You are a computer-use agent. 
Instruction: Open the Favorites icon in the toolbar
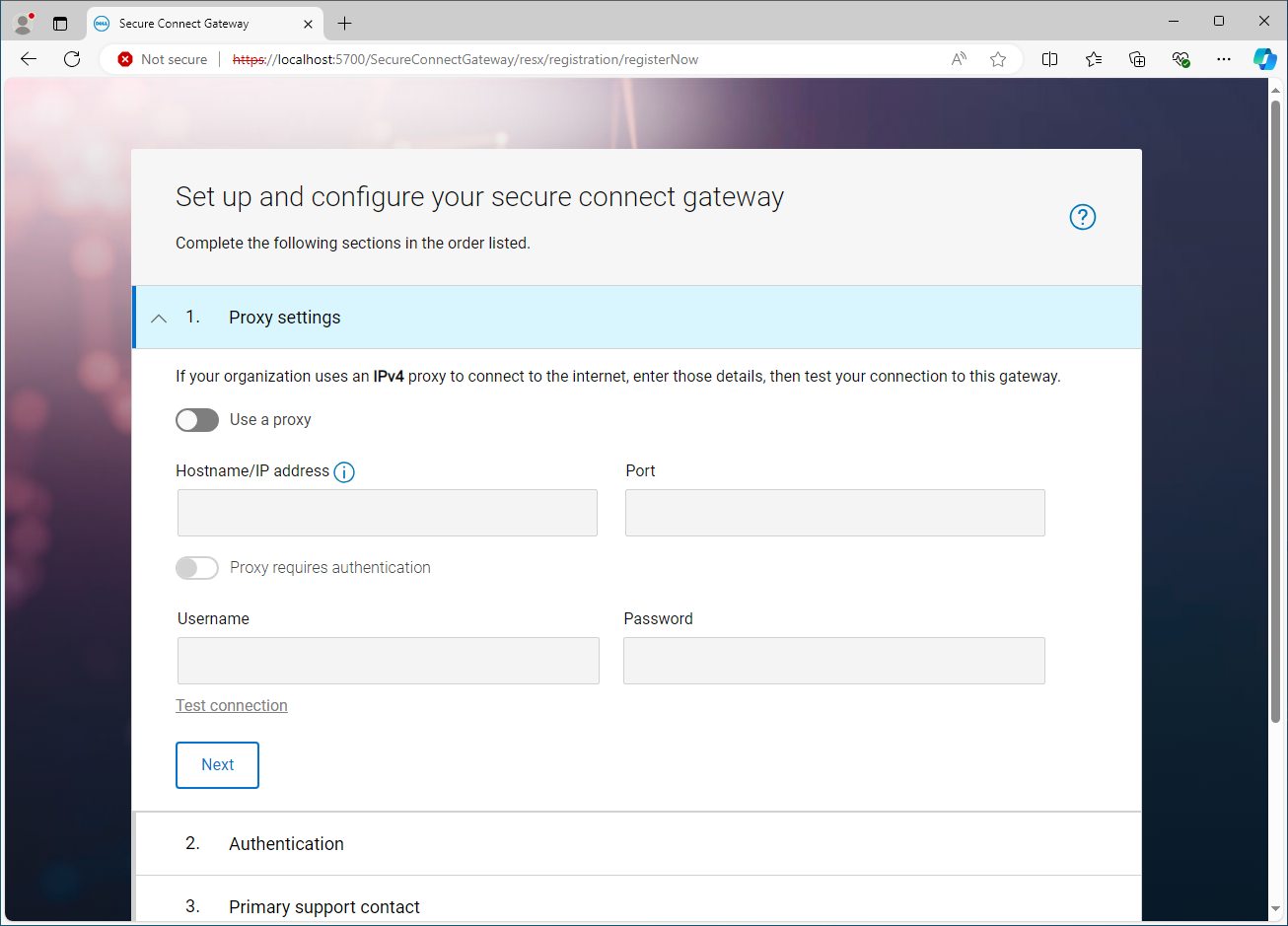click(x=1093, y=59)
